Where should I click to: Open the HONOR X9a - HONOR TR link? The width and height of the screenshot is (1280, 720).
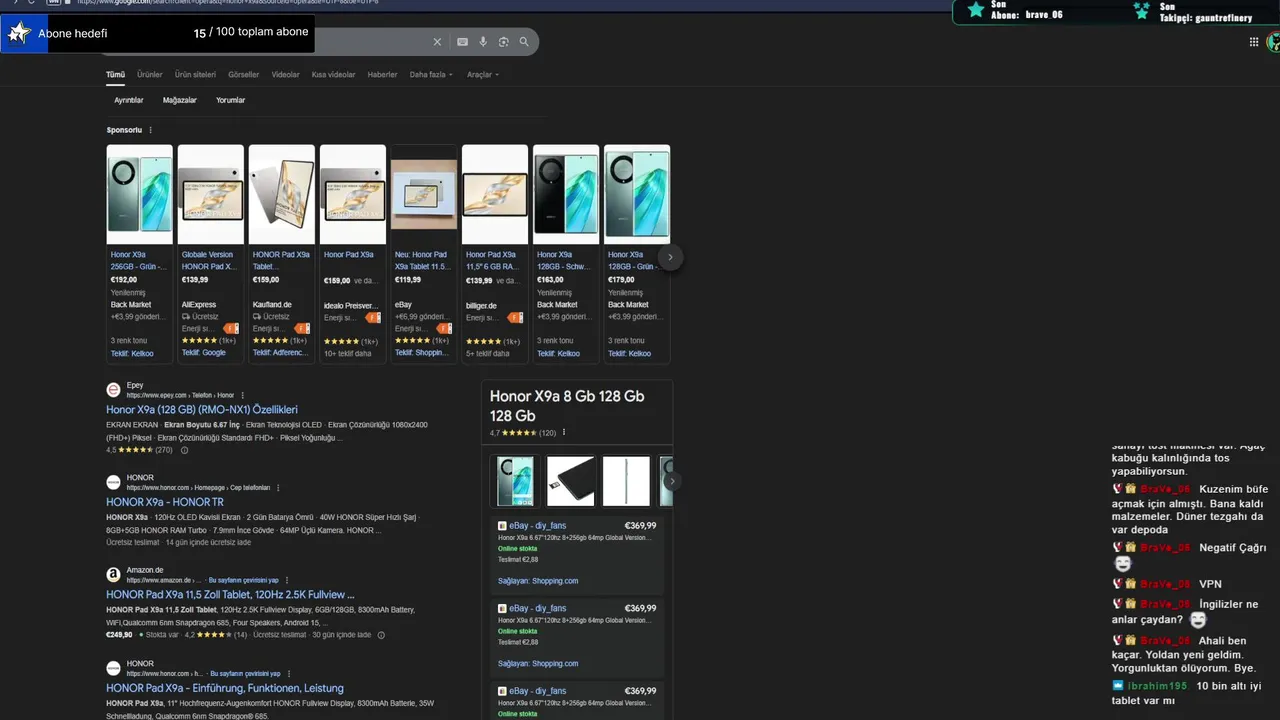[x=165, y=502]
